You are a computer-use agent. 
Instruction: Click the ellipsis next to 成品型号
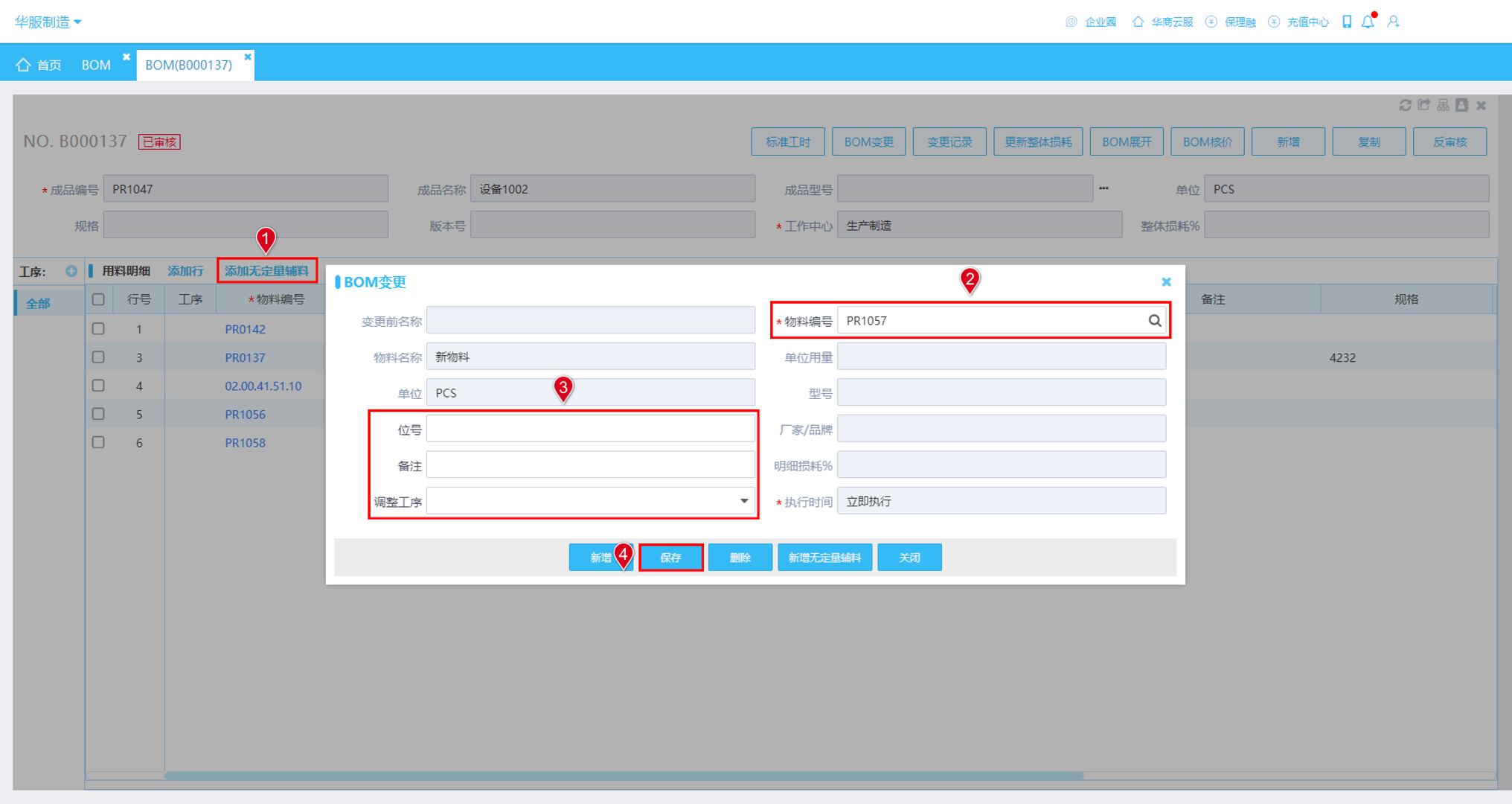pyautogui.click(x=1103, y=188)
